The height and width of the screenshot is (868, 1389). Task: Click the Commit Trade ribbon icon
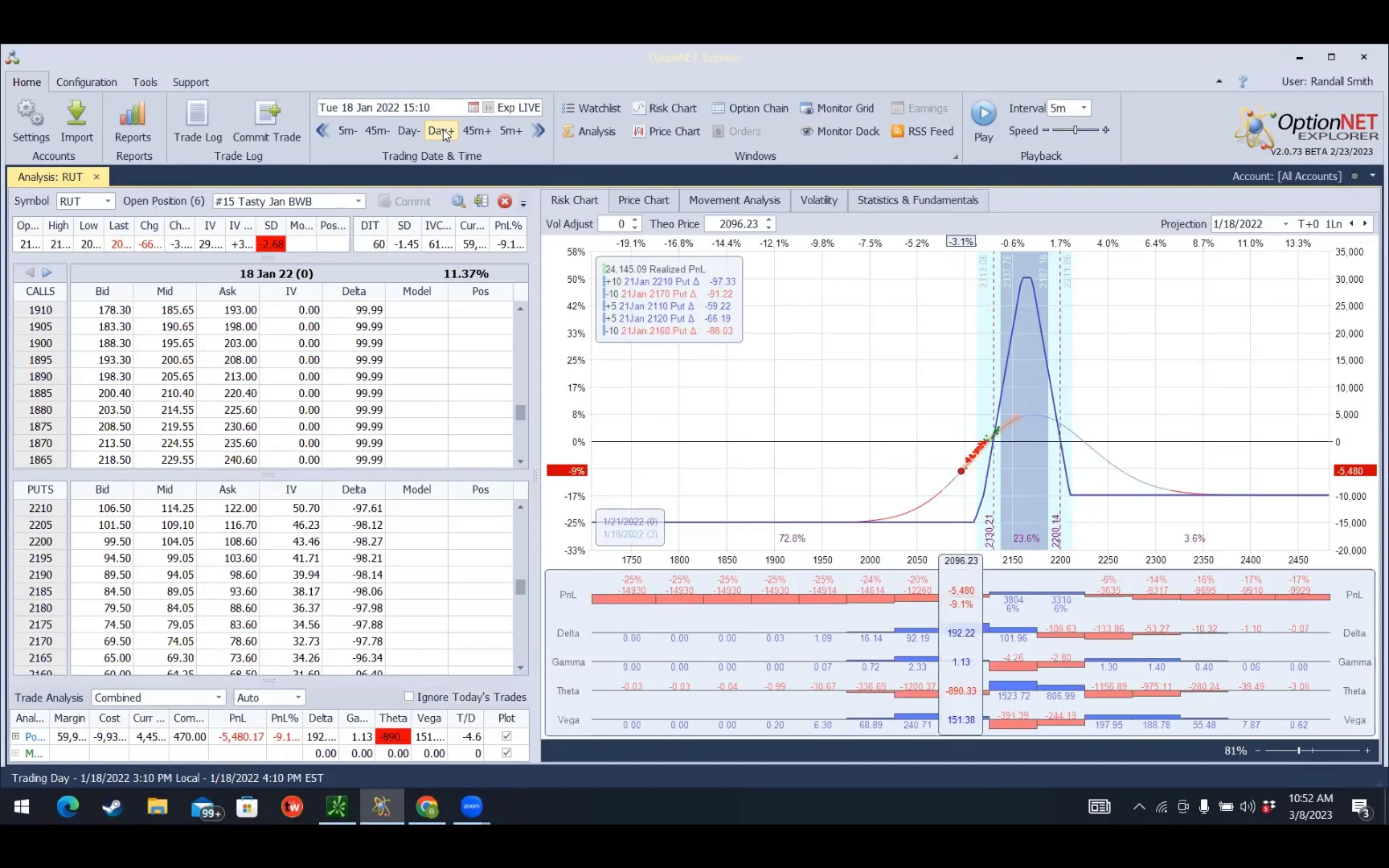coord(267,114)
